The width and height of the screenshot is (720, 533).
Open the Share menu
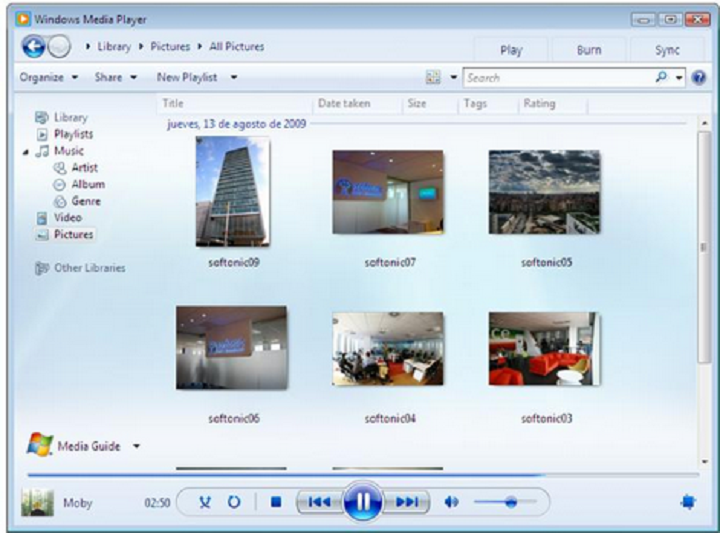pyautogui.click(x=116, y=77)
